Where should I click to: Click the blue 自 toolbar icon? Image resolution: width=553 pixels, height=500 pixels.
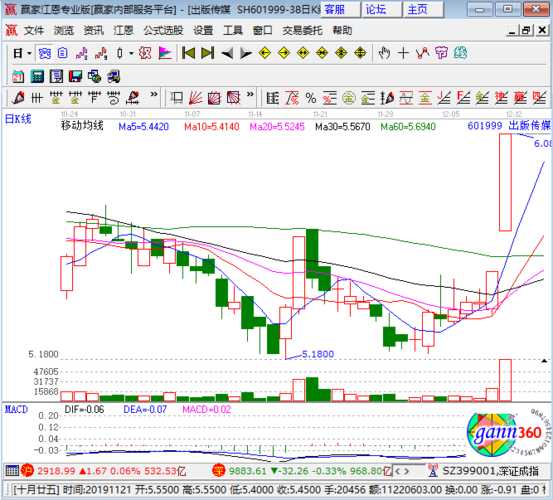(62, 54)
